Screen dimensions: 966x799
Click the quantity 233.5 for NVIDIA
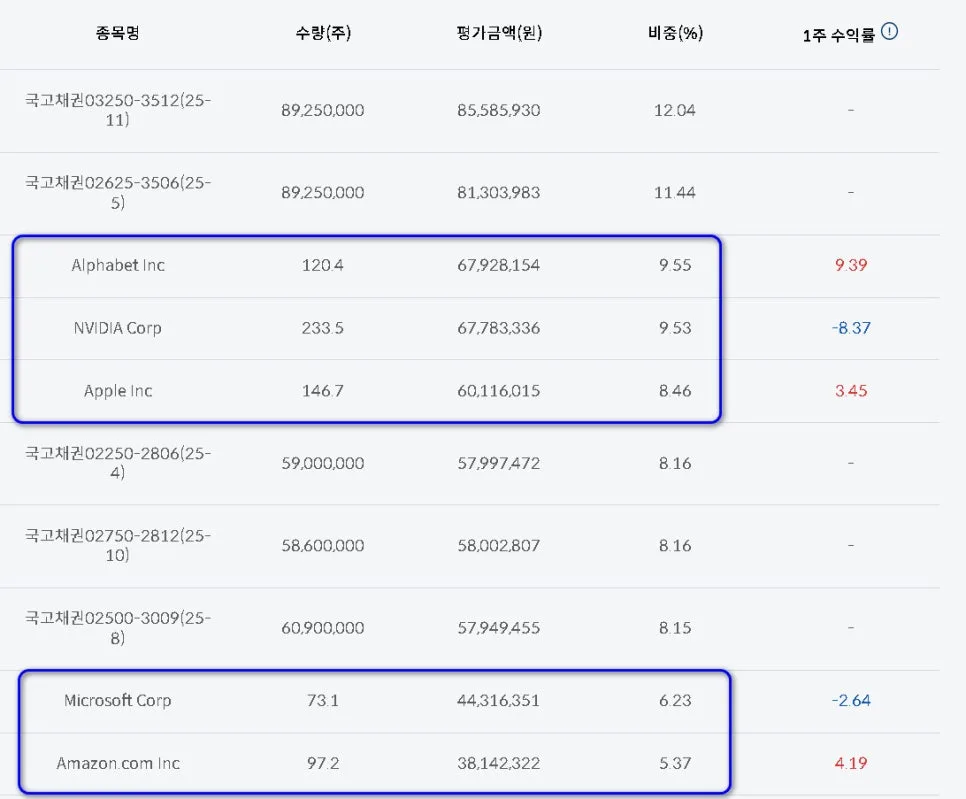(323, 328)
